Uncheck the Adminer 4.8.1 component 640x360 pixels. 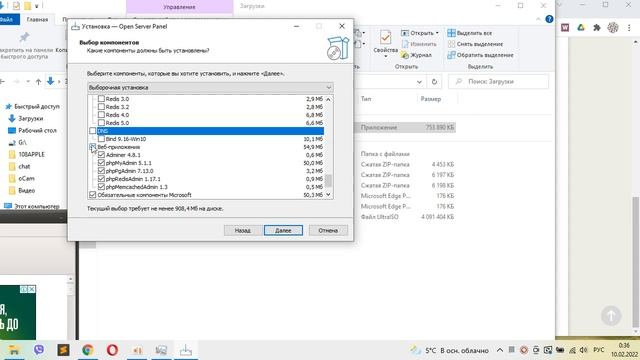(101, 155)
